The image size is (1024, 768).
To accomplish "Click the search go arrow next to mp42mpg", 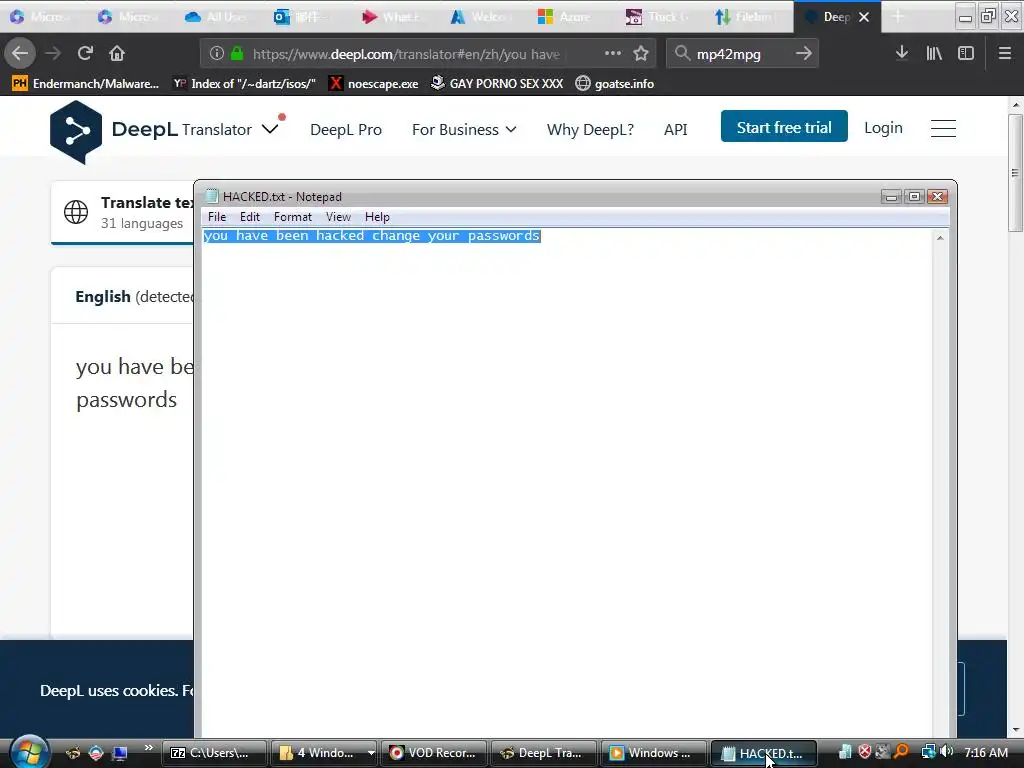I will [x=803, y=53].
